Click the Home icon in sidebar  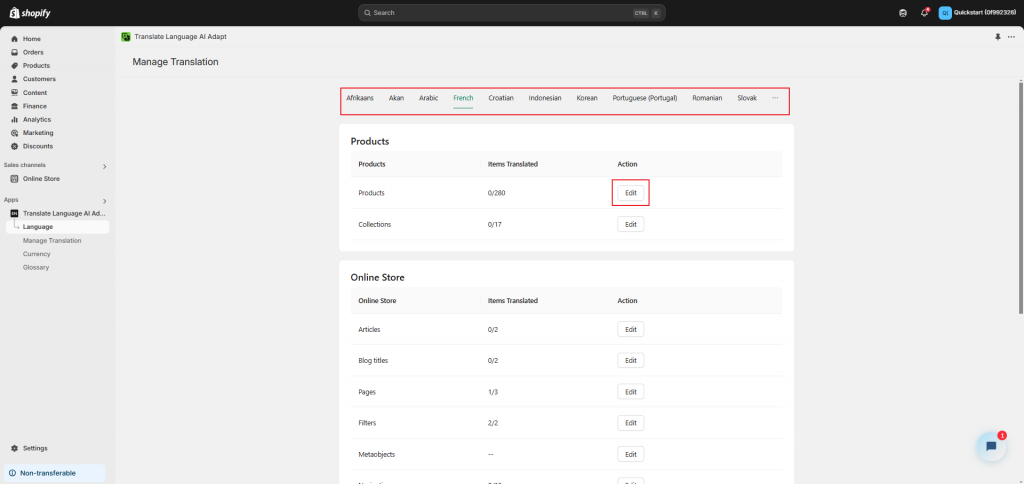coord(14,39)
